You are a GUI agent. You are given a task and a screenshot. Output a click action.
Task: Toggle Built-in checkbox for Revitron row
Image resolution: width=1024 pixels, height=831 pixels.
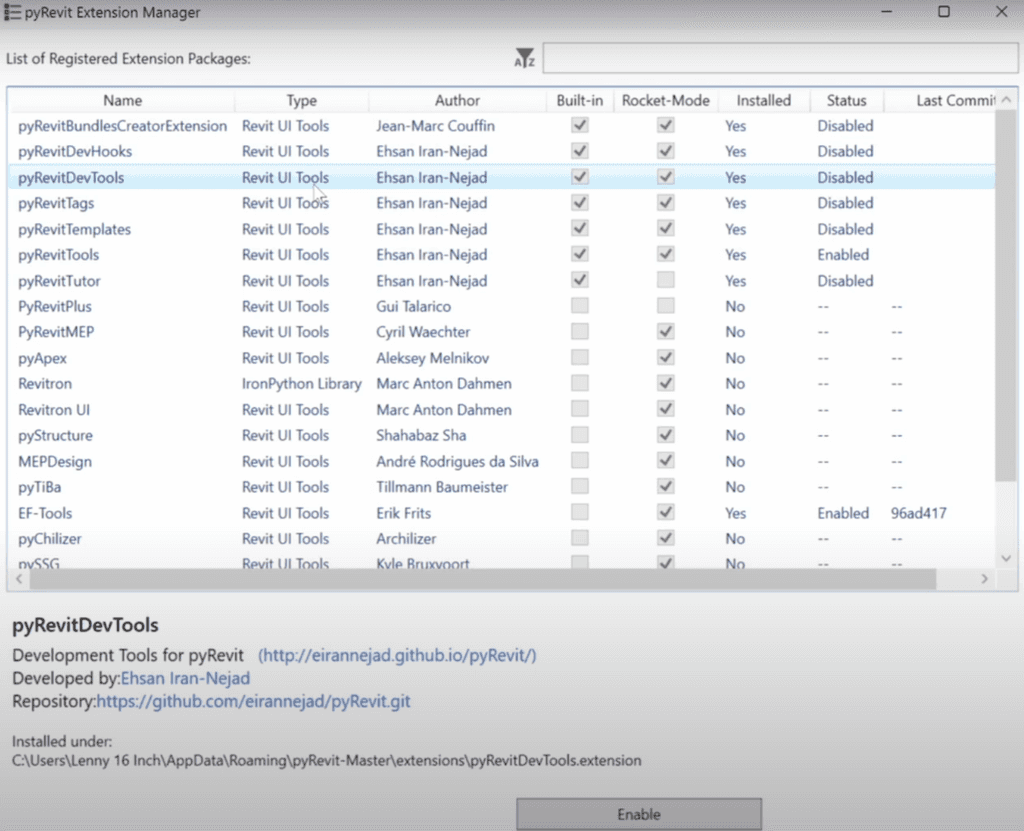click(x=579, y=383)
